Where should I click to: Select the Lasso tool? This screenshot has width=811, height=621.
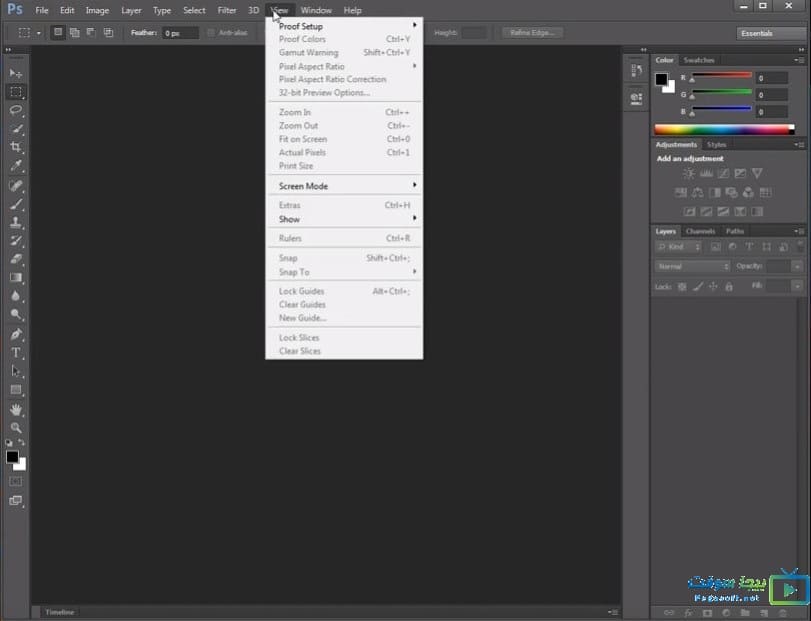coord(16,110)
